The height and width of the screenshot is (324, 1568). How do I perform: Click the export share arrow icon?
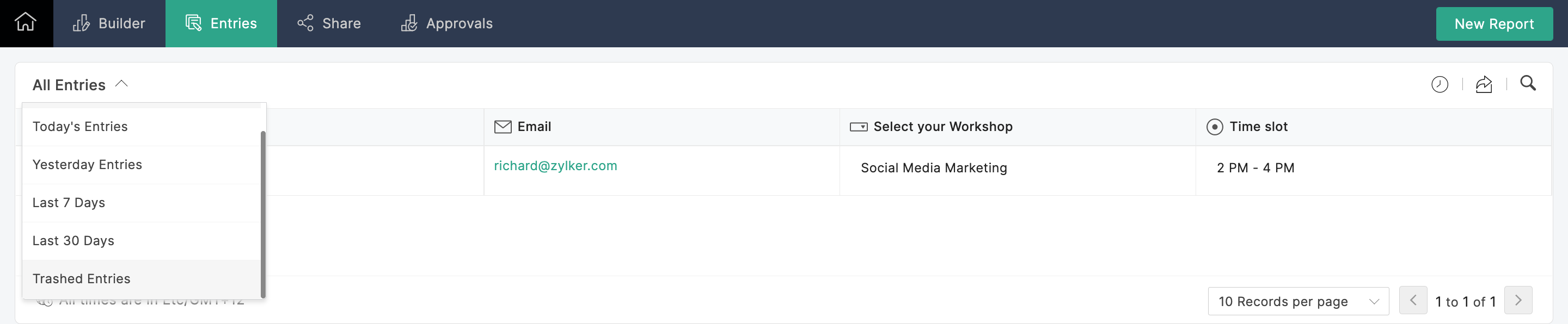1484,84
